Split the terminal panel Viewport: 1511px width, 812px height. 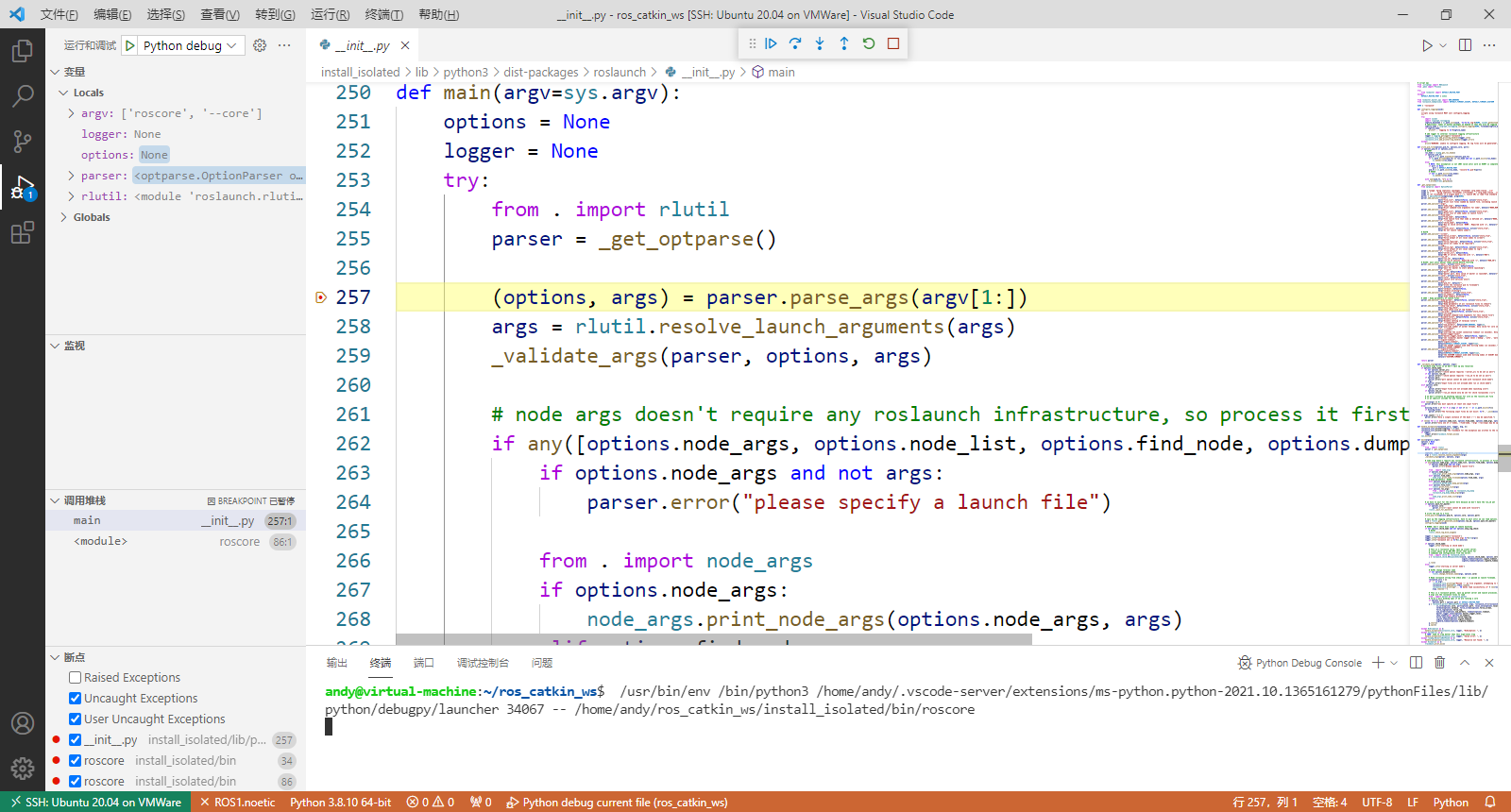1416,663
